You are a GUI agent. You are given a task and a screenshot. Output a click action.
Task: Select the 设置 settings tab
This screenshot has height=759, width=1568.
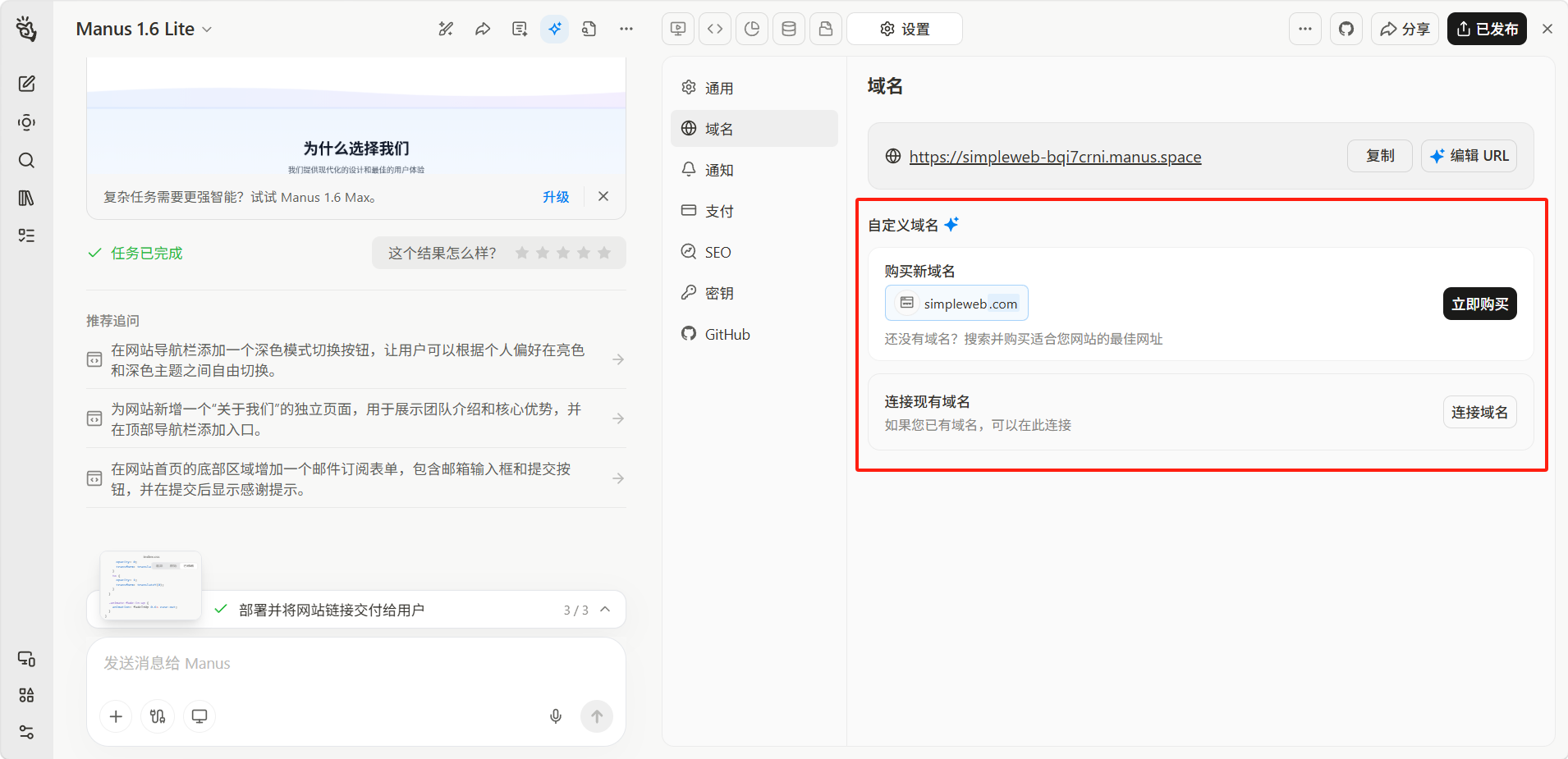[x=905, y=29]
